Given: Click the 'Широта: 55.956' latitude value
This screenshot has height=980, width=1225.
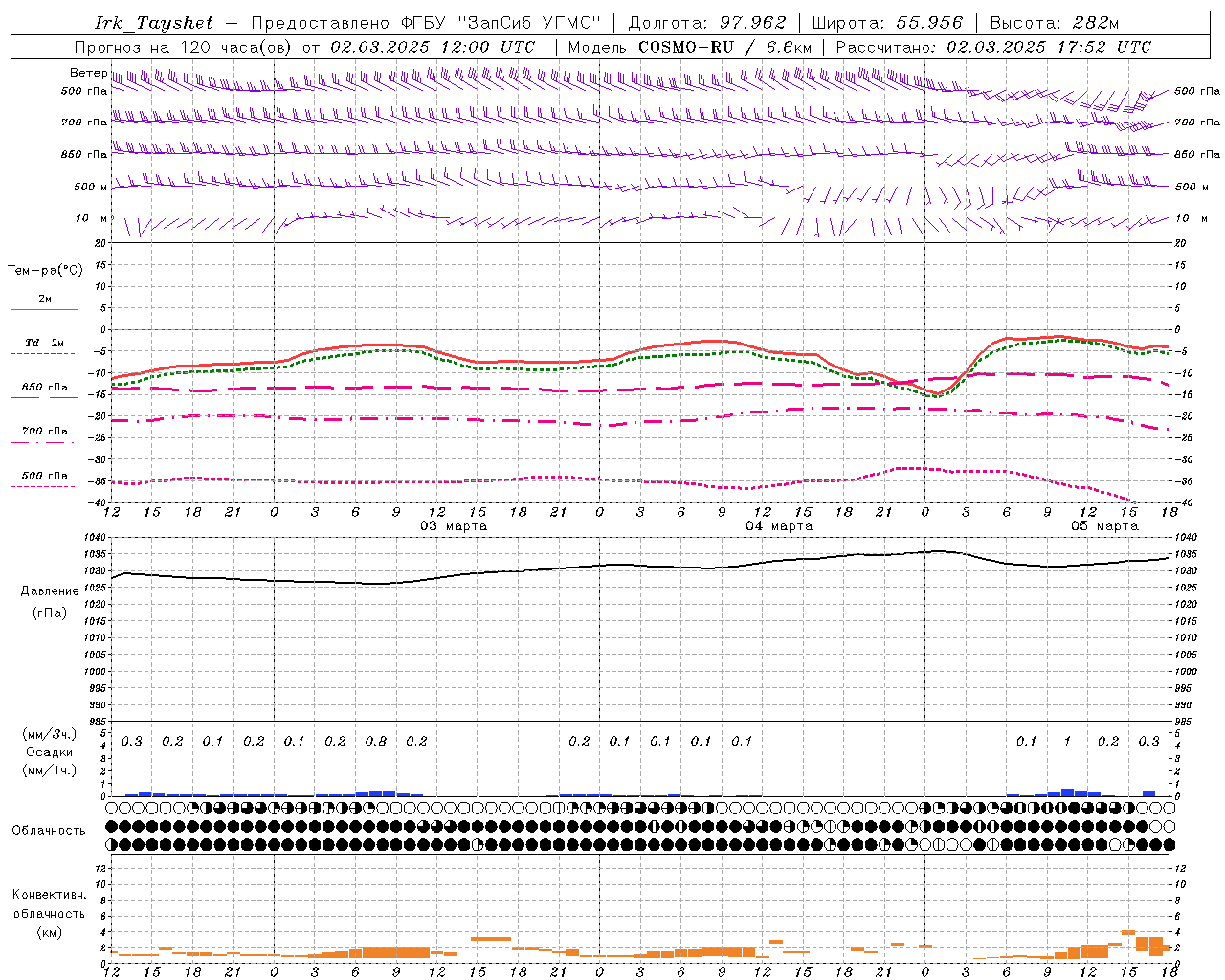Looking at the screenshot, I should pyautogui.click(x=887, y=23).
